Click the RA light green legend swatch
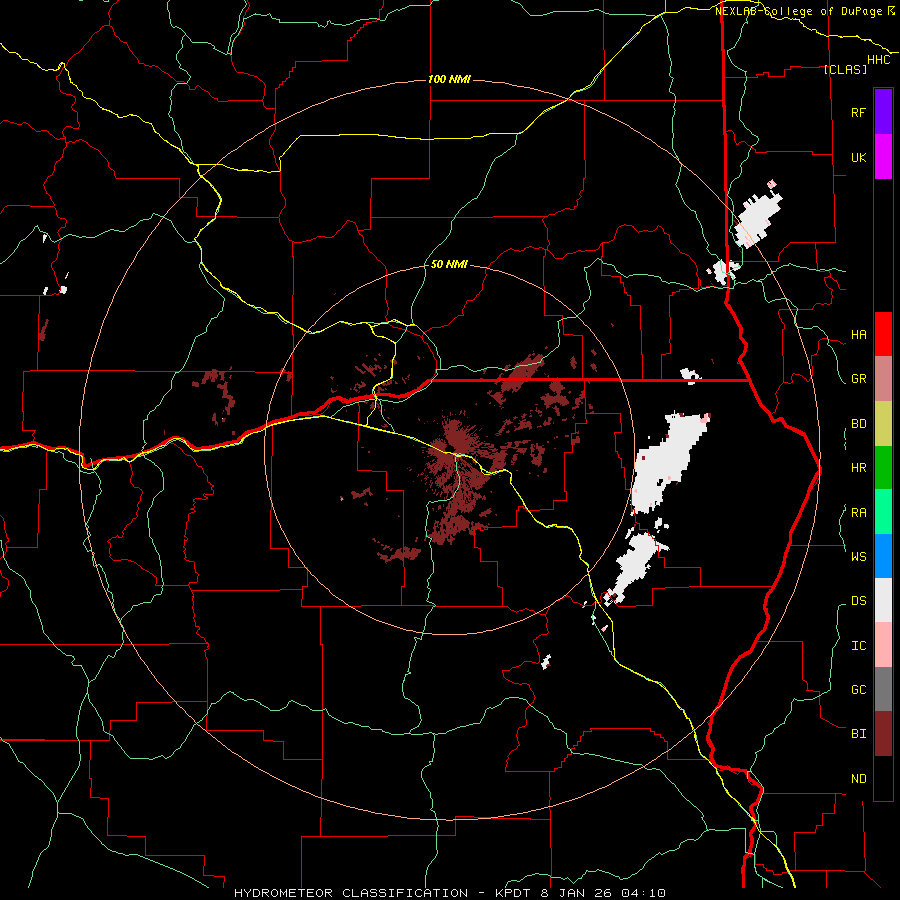The height and width of the screenshot is (900, 900). pyautogui.click(x=883, y=512)
